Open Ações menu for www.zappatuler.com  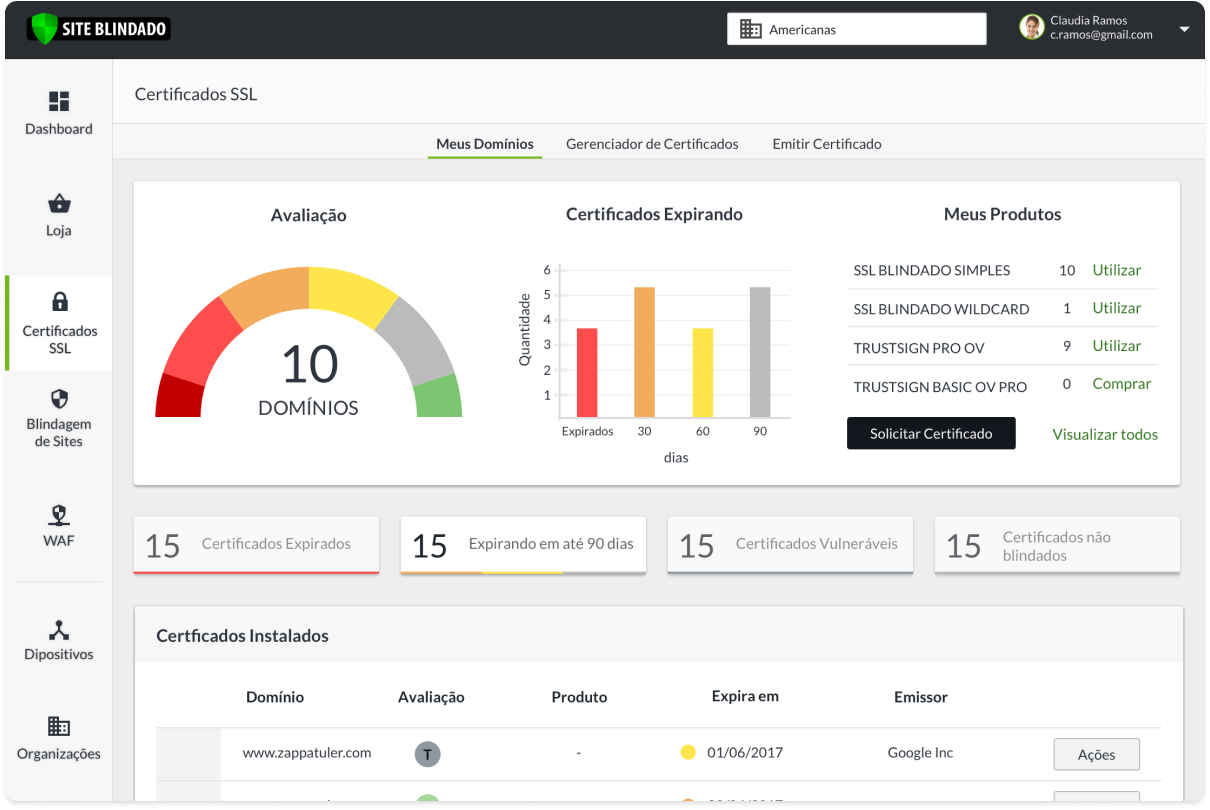click(x=1096, y=754)
